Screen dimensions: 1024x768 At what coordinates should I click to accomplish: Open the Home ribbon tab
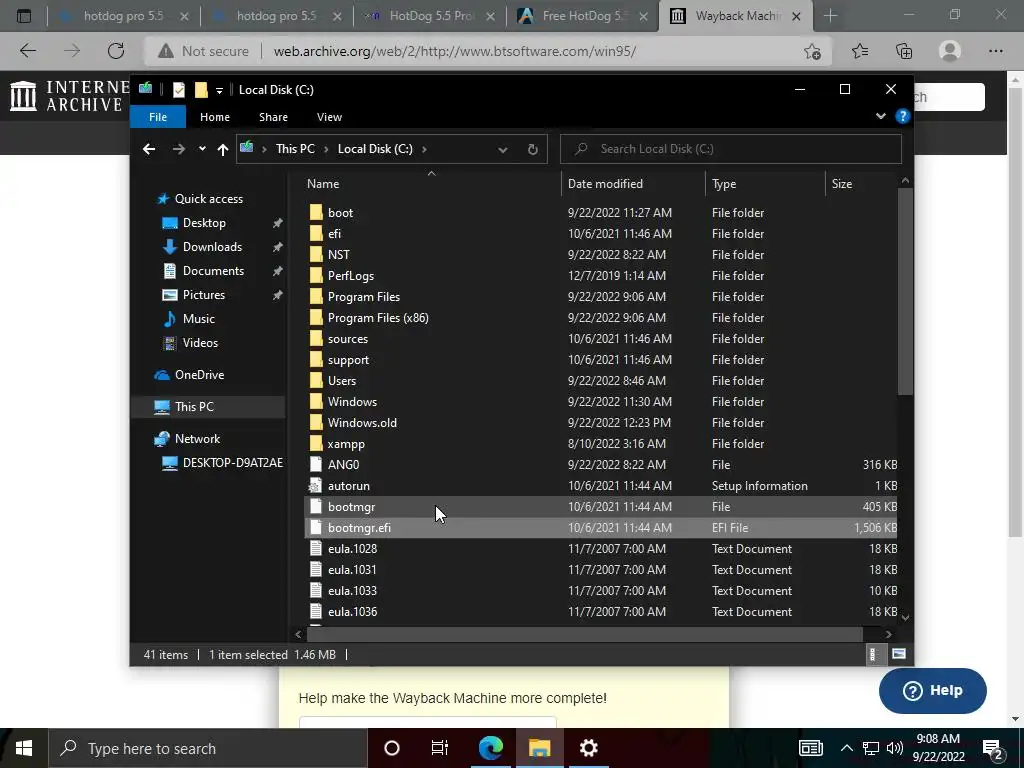pos(215,117)
